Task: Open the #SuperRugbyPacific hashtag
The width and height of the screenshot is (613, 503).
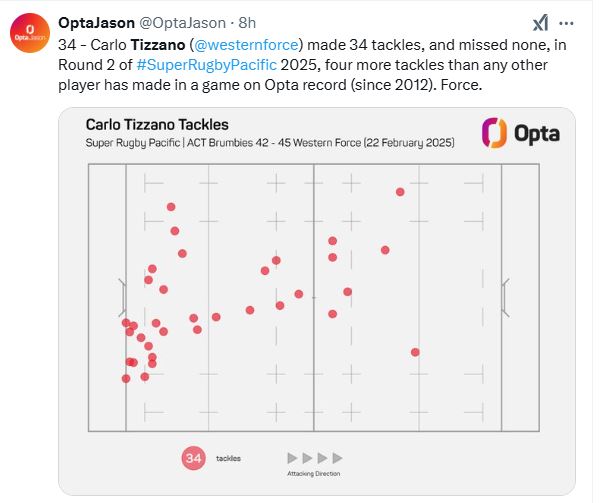Action: click(206, 64)
